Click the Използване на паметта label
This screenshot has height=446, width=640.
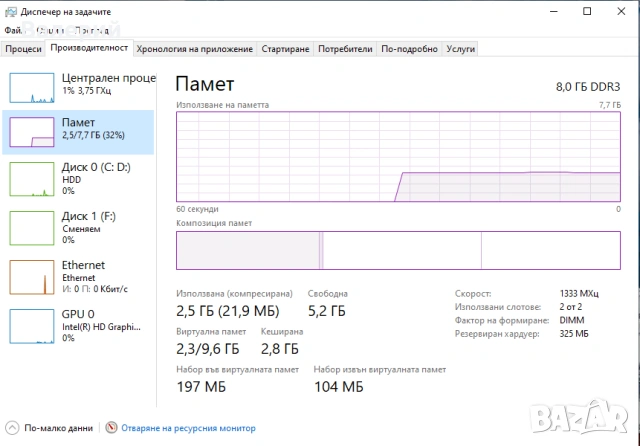[222, 105]
